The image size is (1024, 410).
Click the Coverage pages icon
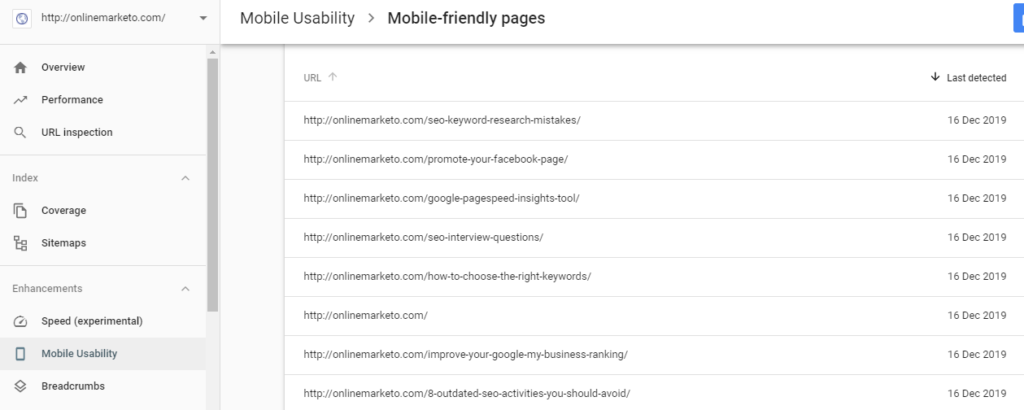point(20,210)
